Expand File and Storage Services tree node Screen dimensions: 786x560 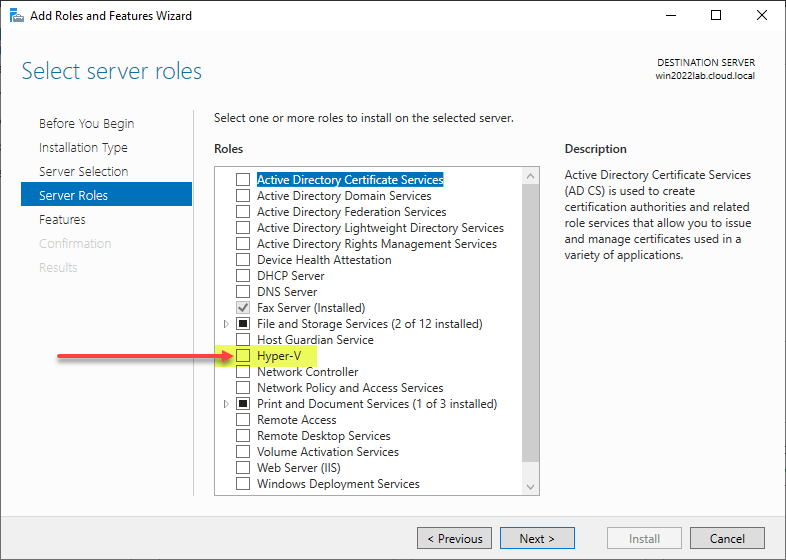click(x=226, y=324)
